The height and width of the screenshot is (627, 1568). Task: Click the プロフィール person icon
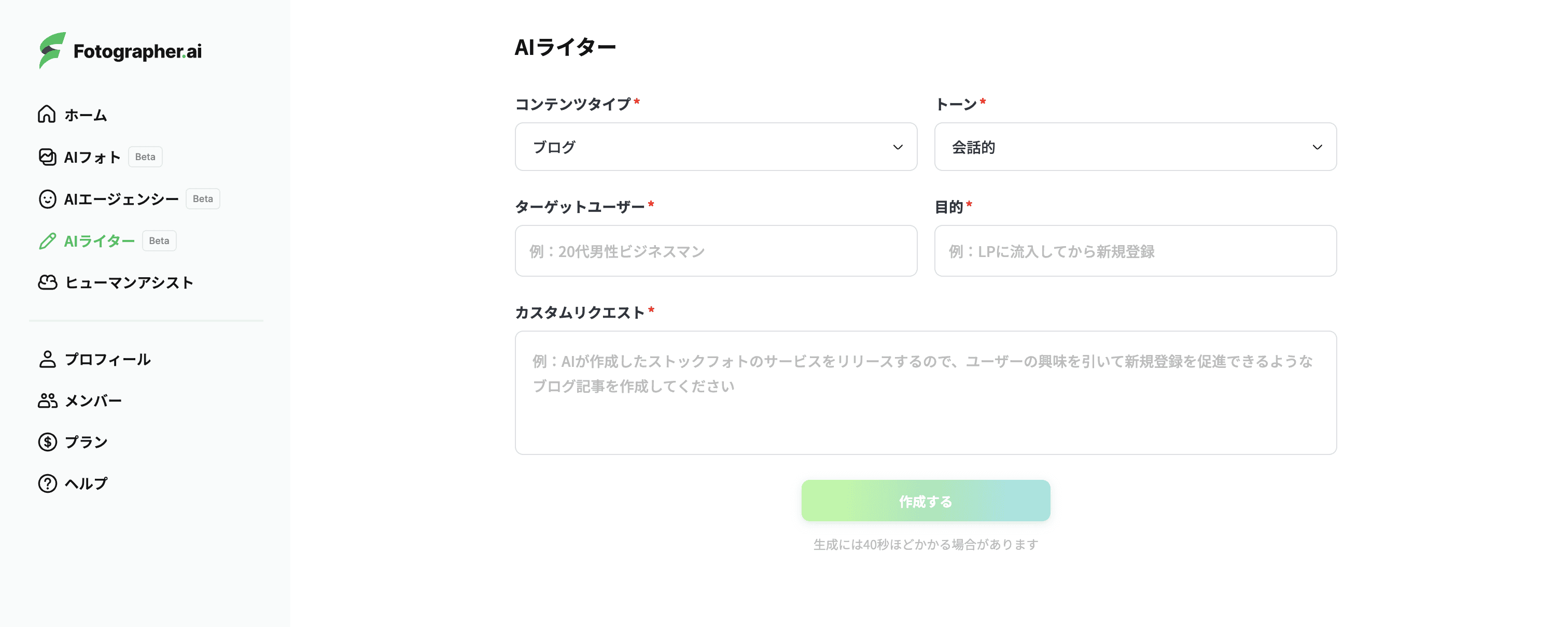click(x=47, y=360)
